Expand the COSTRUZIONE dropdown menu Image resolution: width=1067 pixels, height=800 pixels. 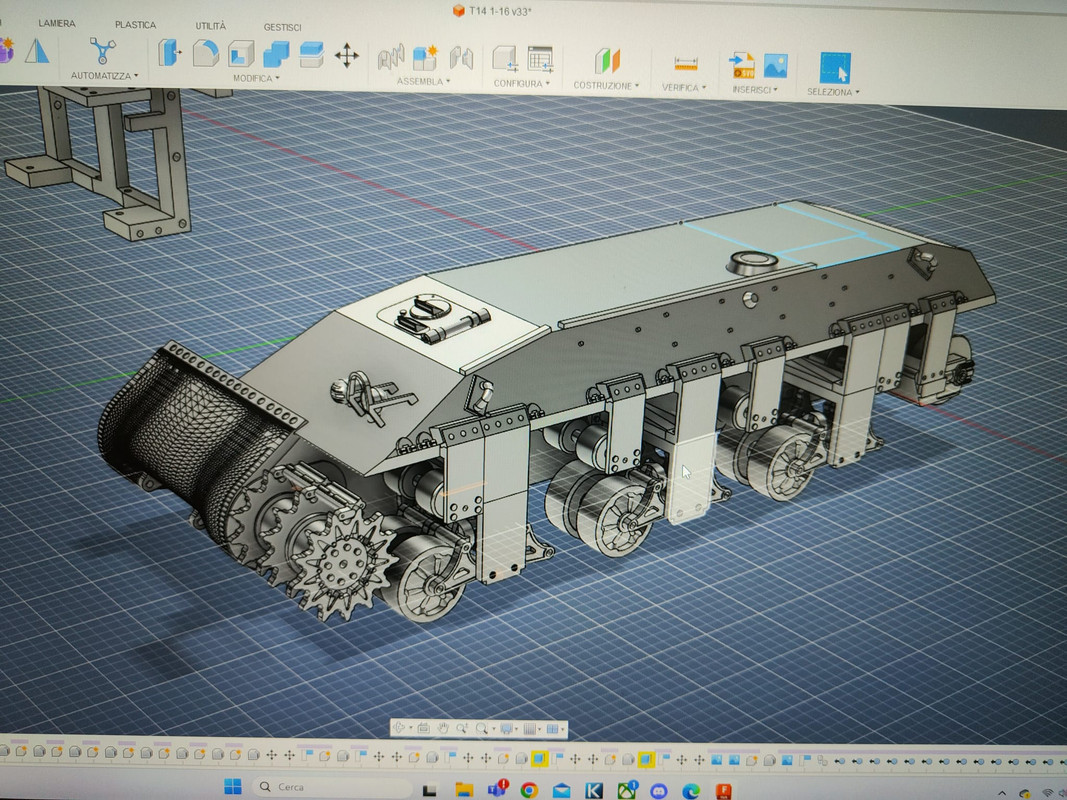tap(606, 86)
